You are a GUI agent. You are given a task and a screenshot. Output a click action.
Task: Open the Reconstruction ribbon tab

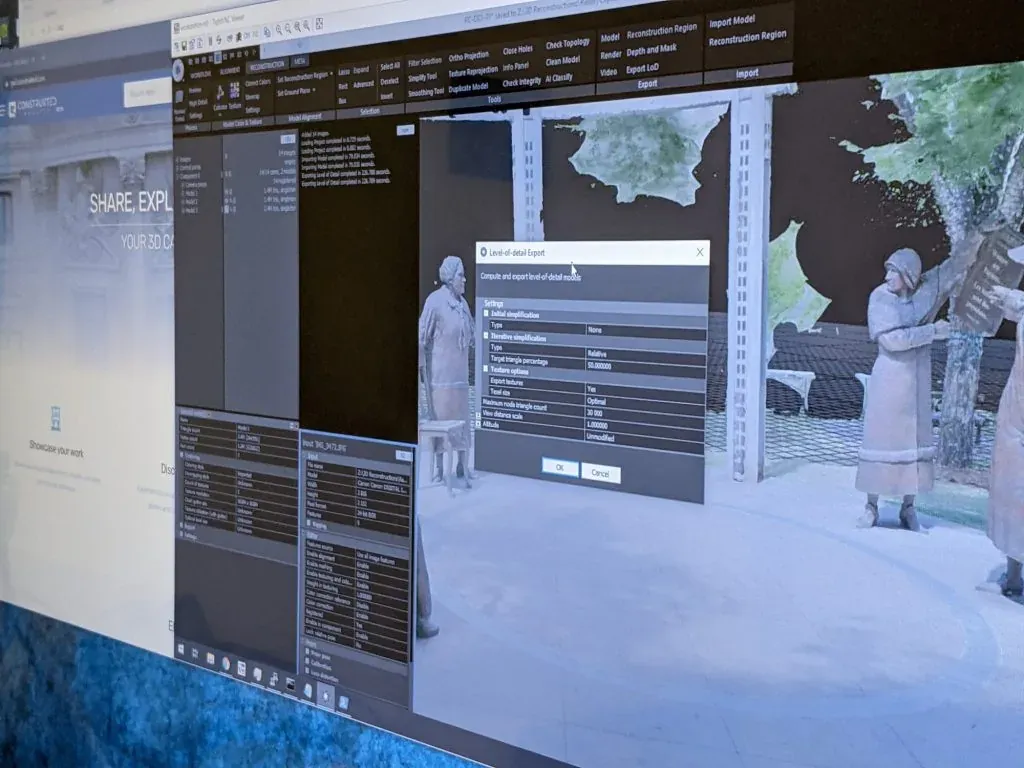(x=267, y=65)
